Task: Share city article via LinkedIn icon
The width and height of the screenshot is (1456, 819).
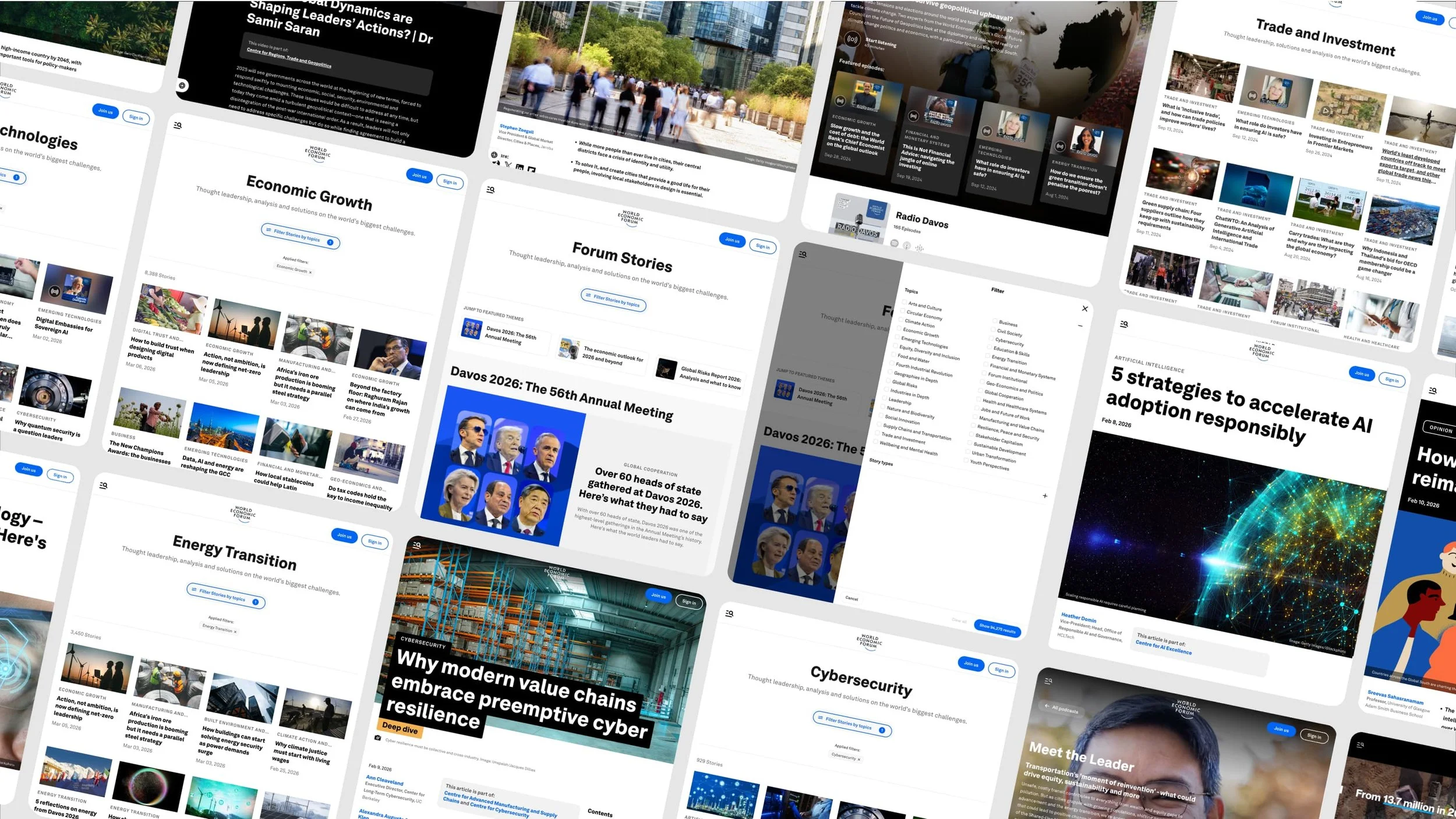Action: point(520,168)
